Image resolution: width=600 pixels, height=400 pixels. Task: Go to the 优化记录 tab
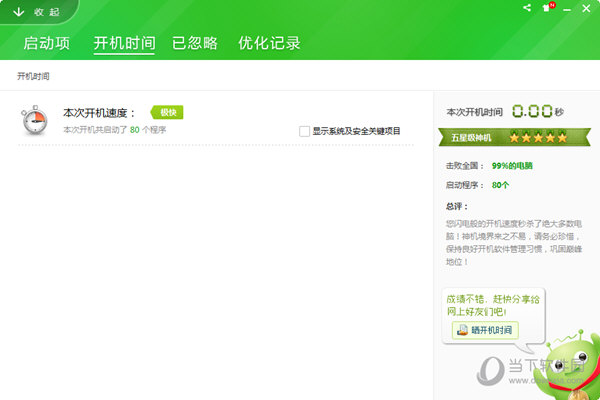tap(269, 43)
